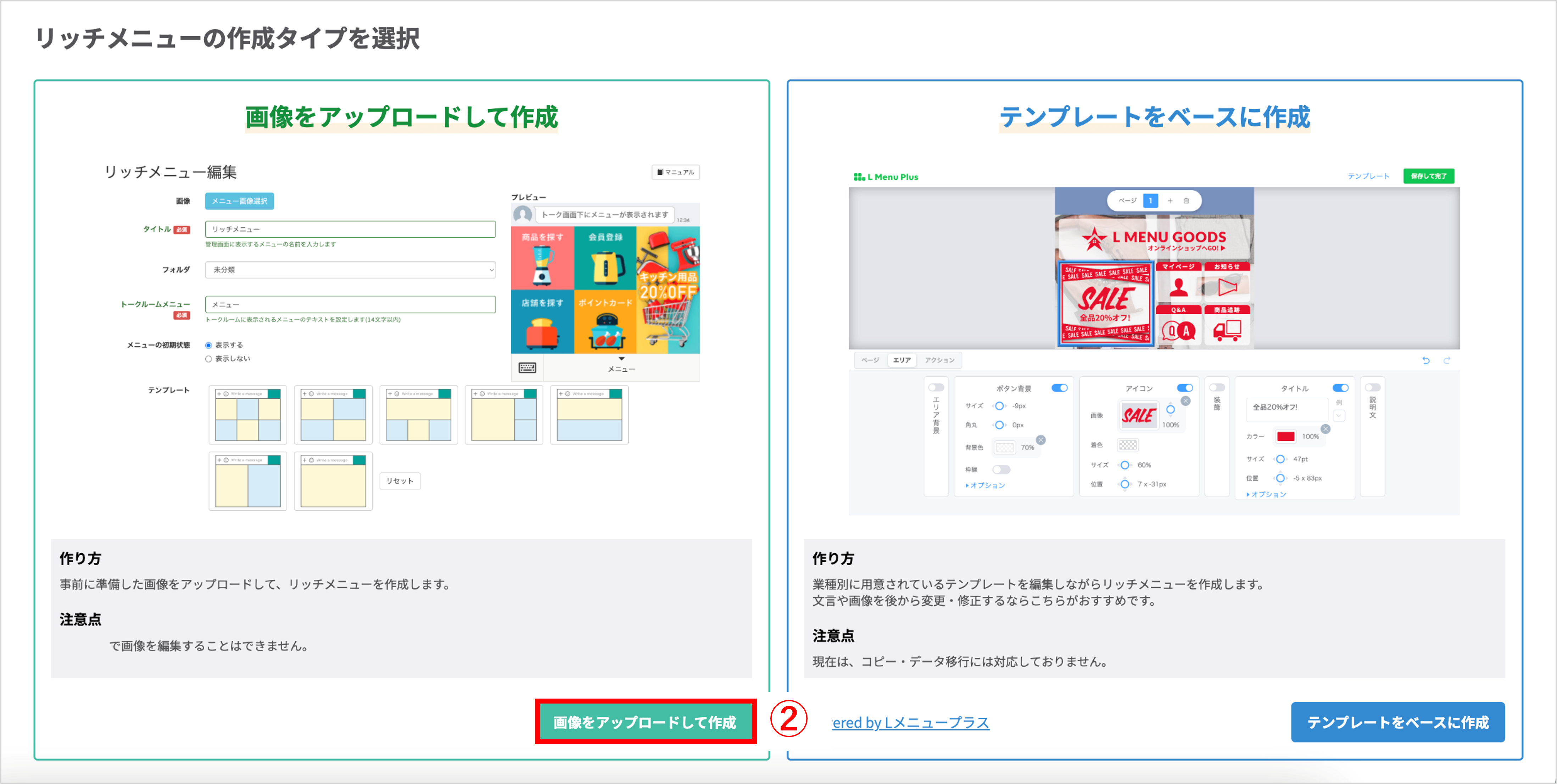1557x784 pixels.
Task: Click the blue テンプレートをベースに作成 button
Action: 1397,722
